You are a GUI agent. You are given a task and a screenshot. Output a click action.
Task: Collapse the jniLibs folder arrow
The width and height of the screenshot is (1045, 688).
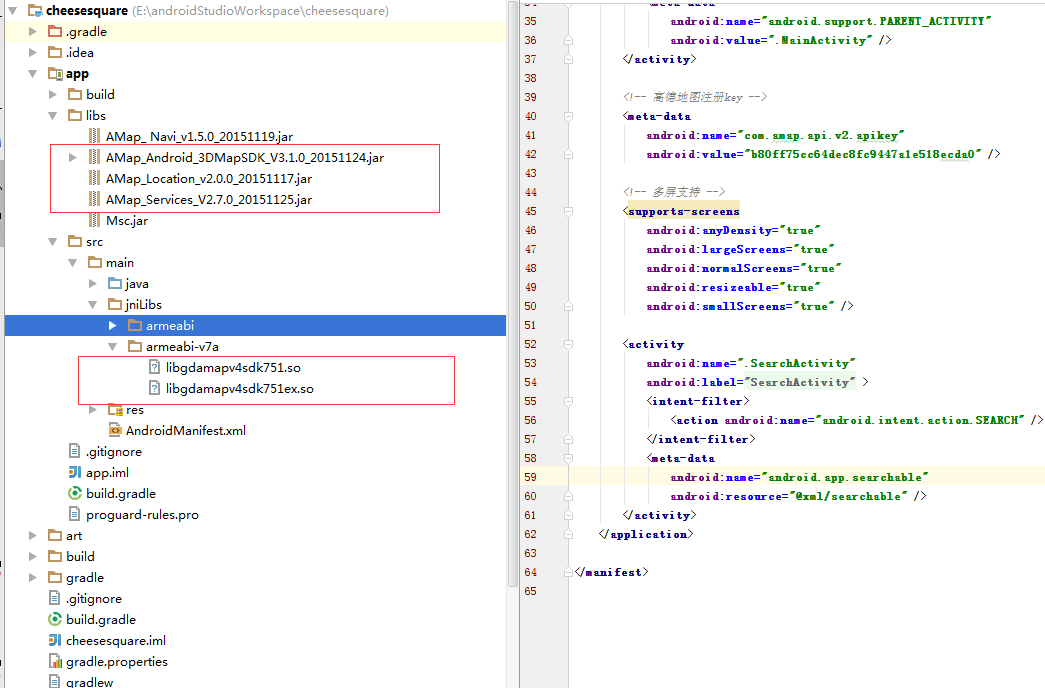pos(93,305)
